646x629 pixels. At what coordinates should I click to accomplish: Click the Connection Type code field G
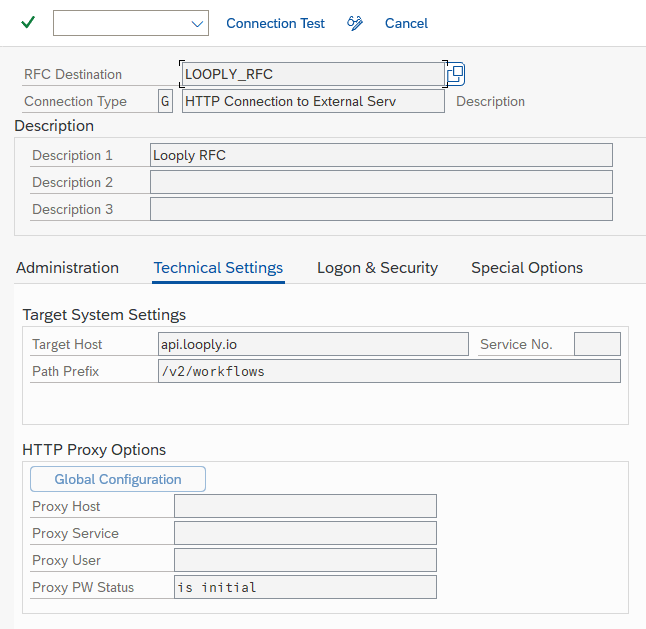[165, 101]
